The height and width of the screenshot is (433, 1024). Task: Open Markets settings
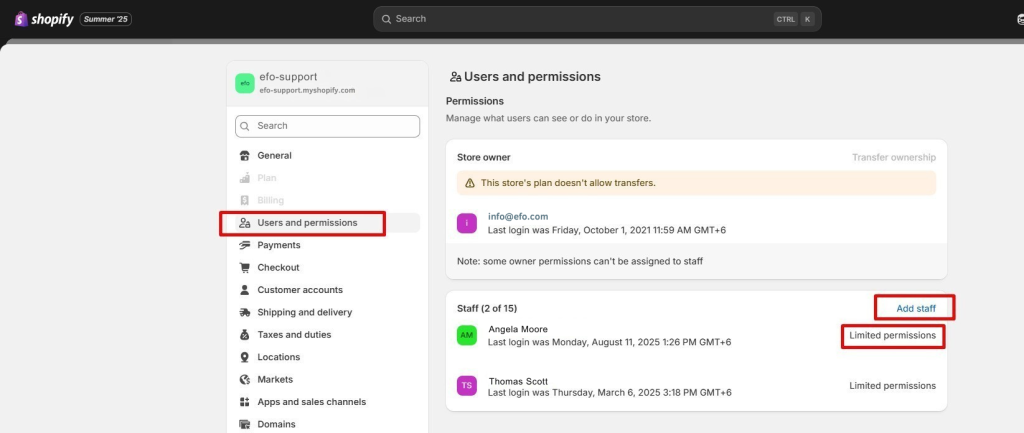click(x=275, y=379)
